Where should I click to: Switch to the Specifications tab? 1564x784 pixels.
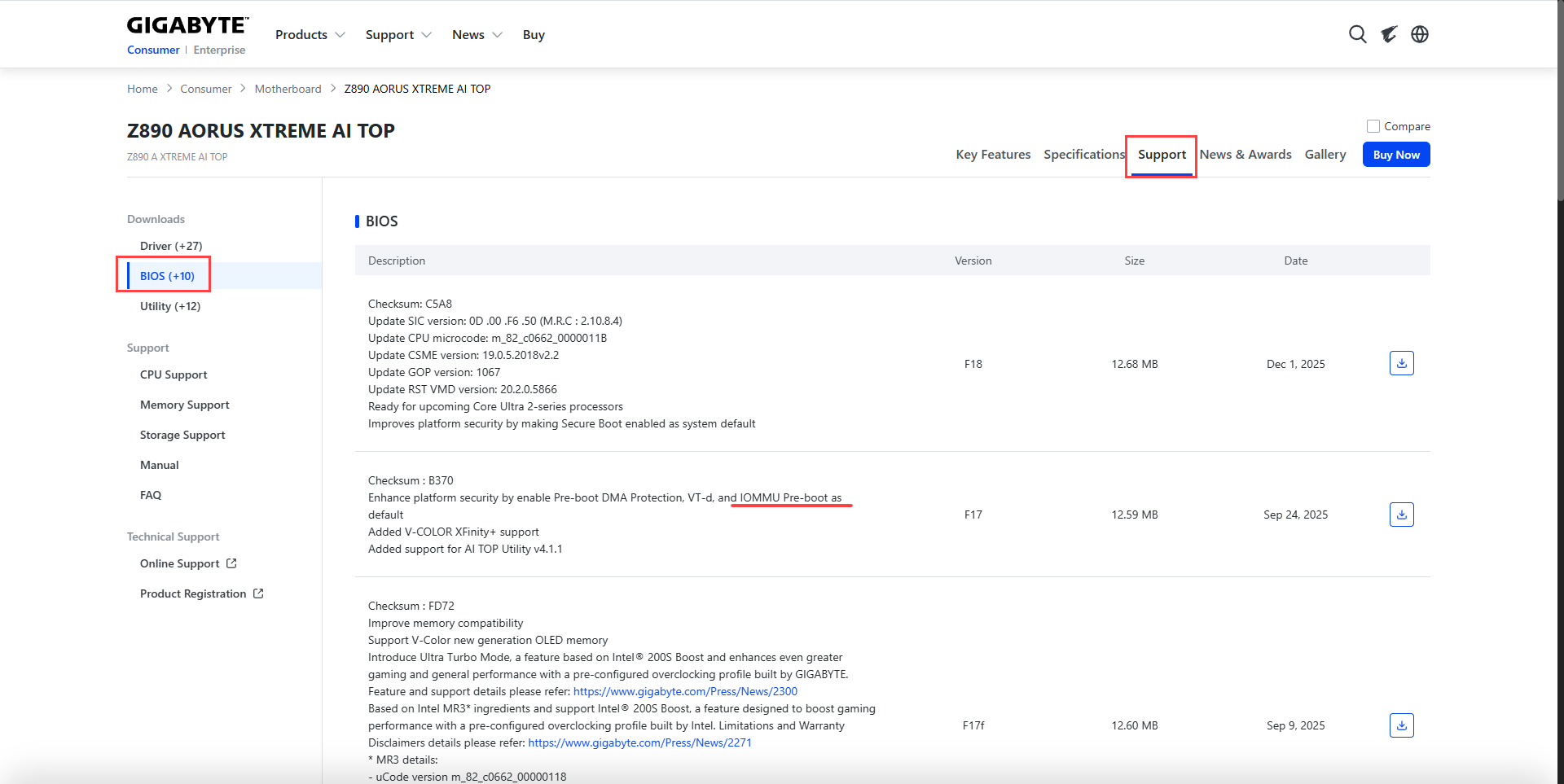[x=1083, y=155]
